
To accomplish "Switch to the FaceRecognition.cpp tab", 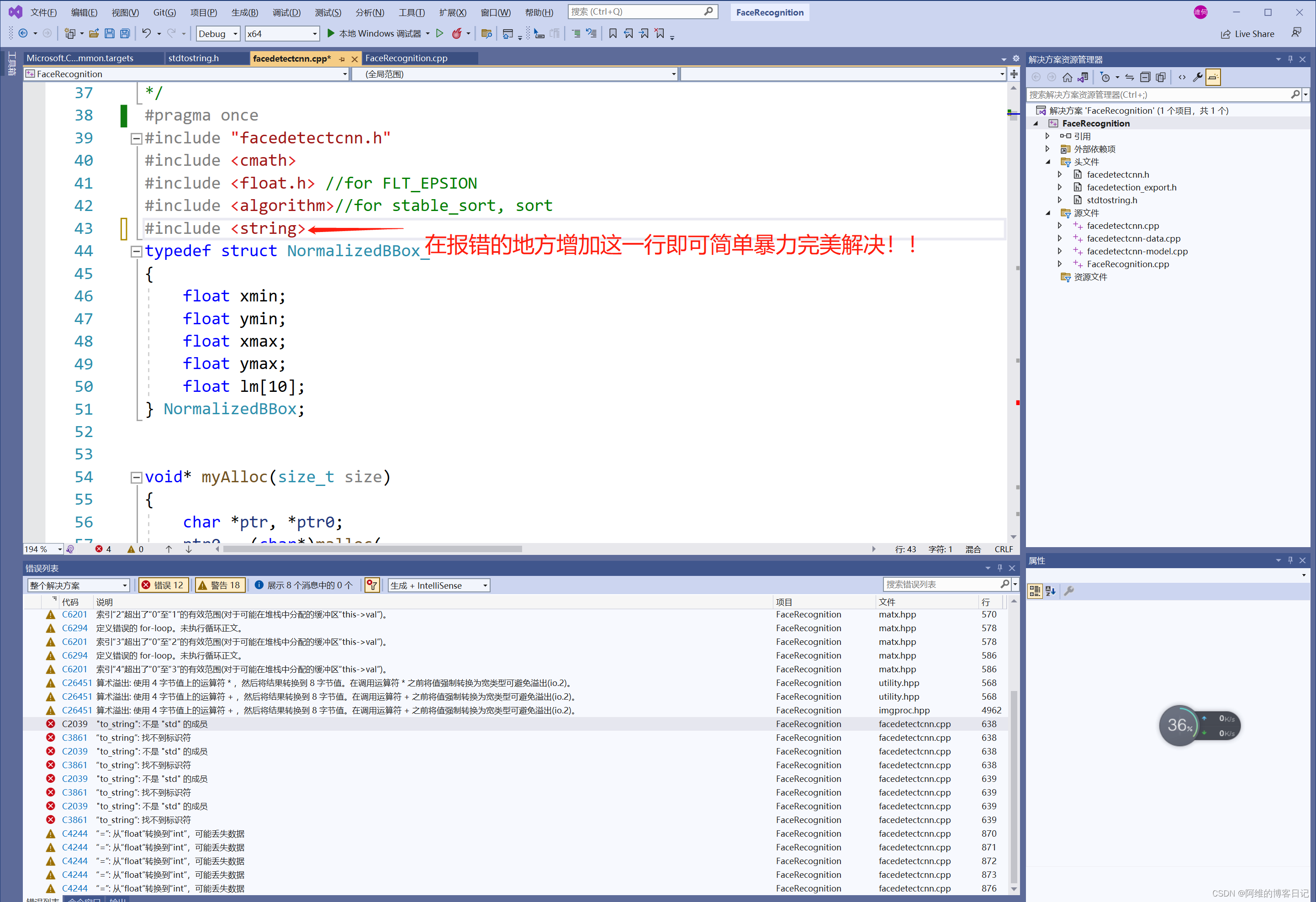I will tap(406, 58).
